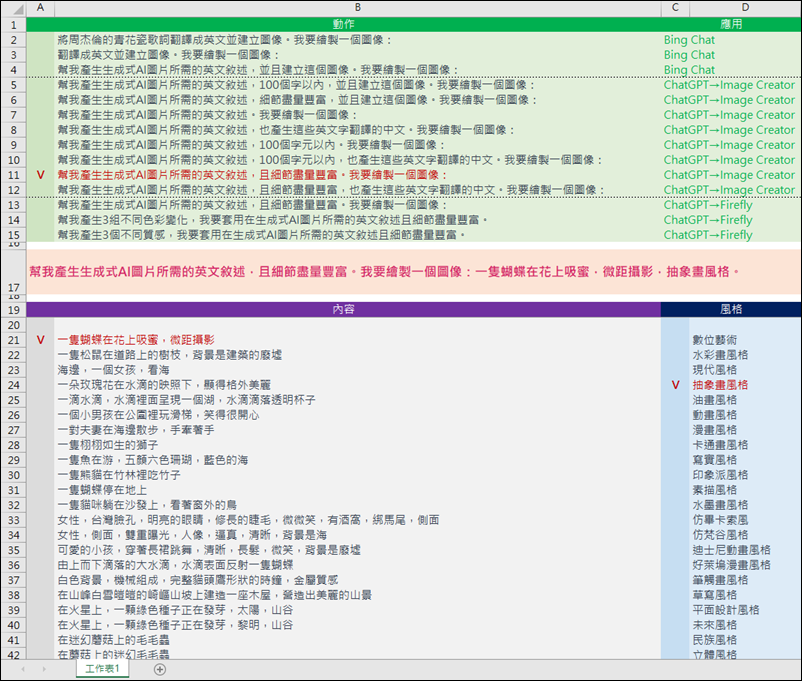Select the 油畫風格 style cell
802x681 pixels.
pos(745,400)
